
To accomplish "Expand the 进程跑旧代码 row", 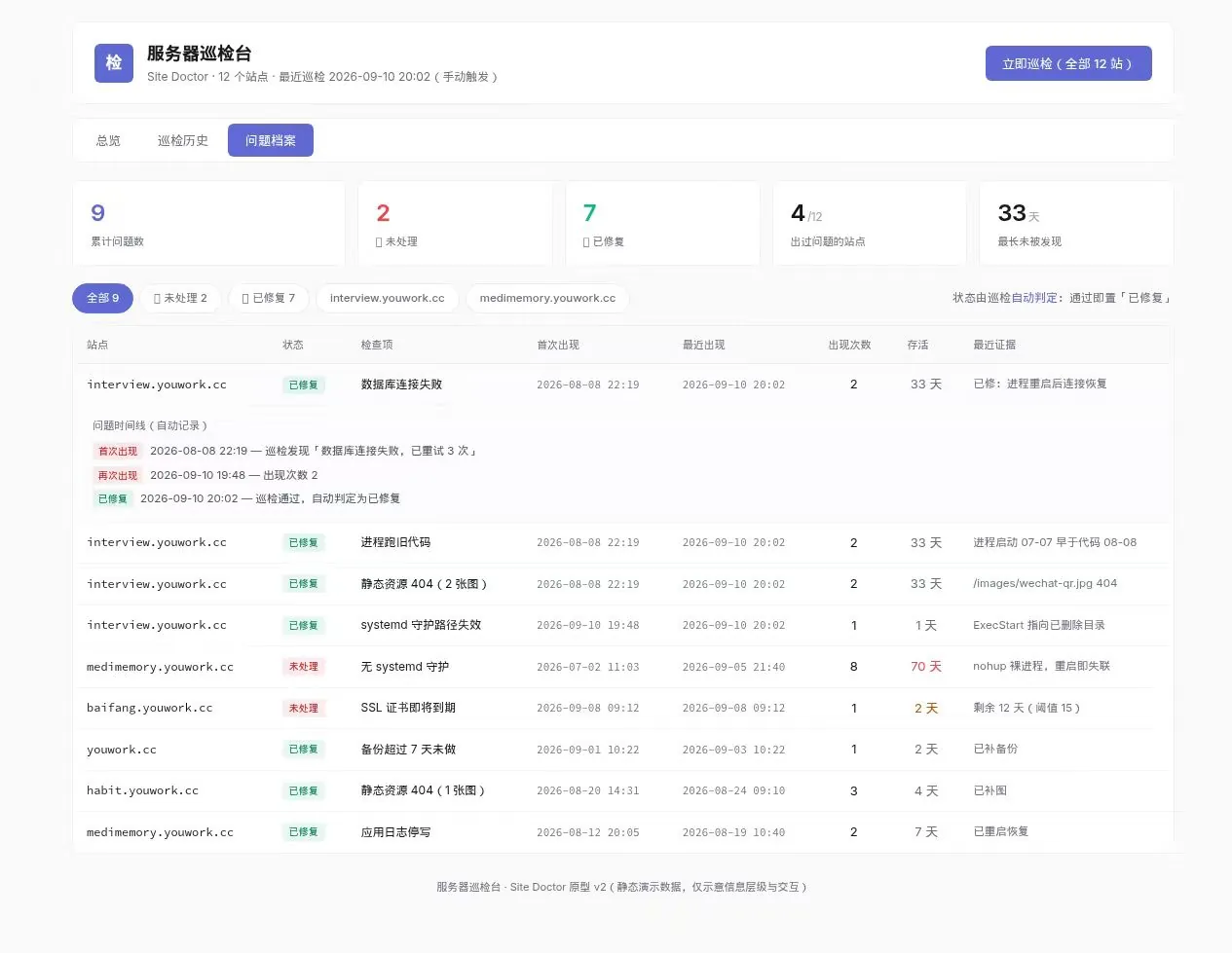I will 623,542.
